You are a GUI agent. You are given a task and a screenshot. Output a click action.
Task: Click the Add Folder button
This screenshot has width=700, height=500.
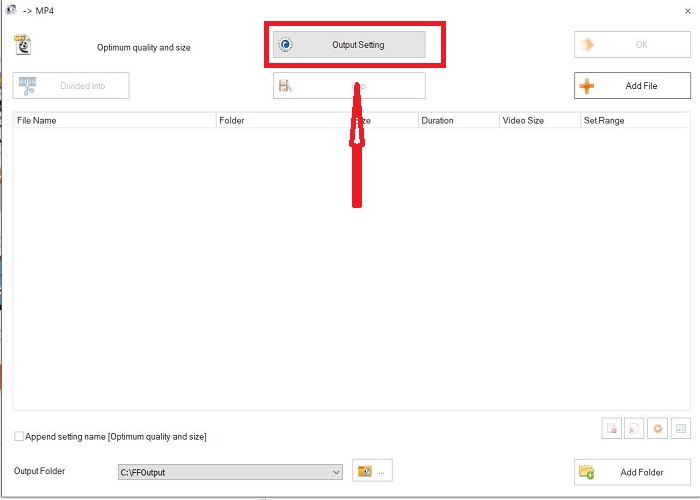coord(632,472)
